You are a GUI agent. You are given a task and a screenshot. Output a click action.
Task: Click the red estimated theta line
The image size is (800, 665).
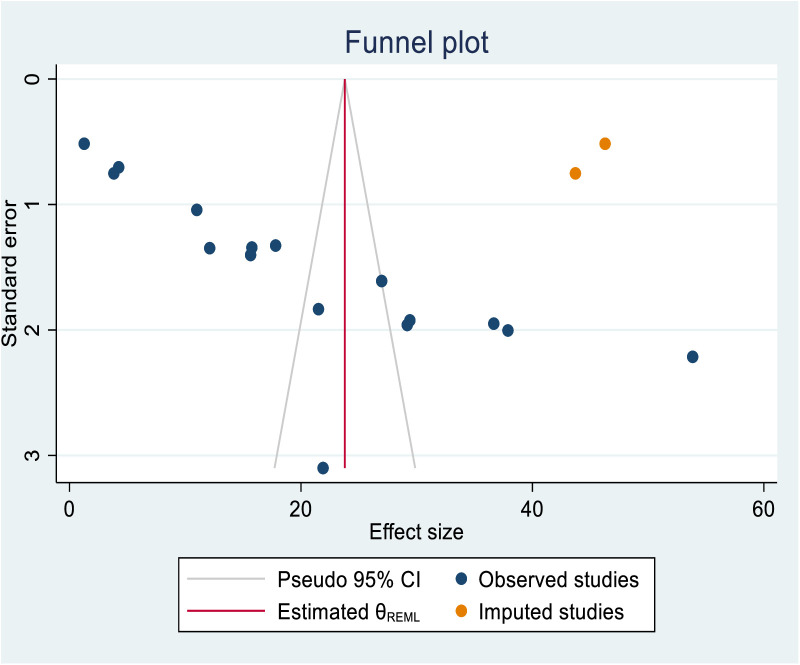345,273
